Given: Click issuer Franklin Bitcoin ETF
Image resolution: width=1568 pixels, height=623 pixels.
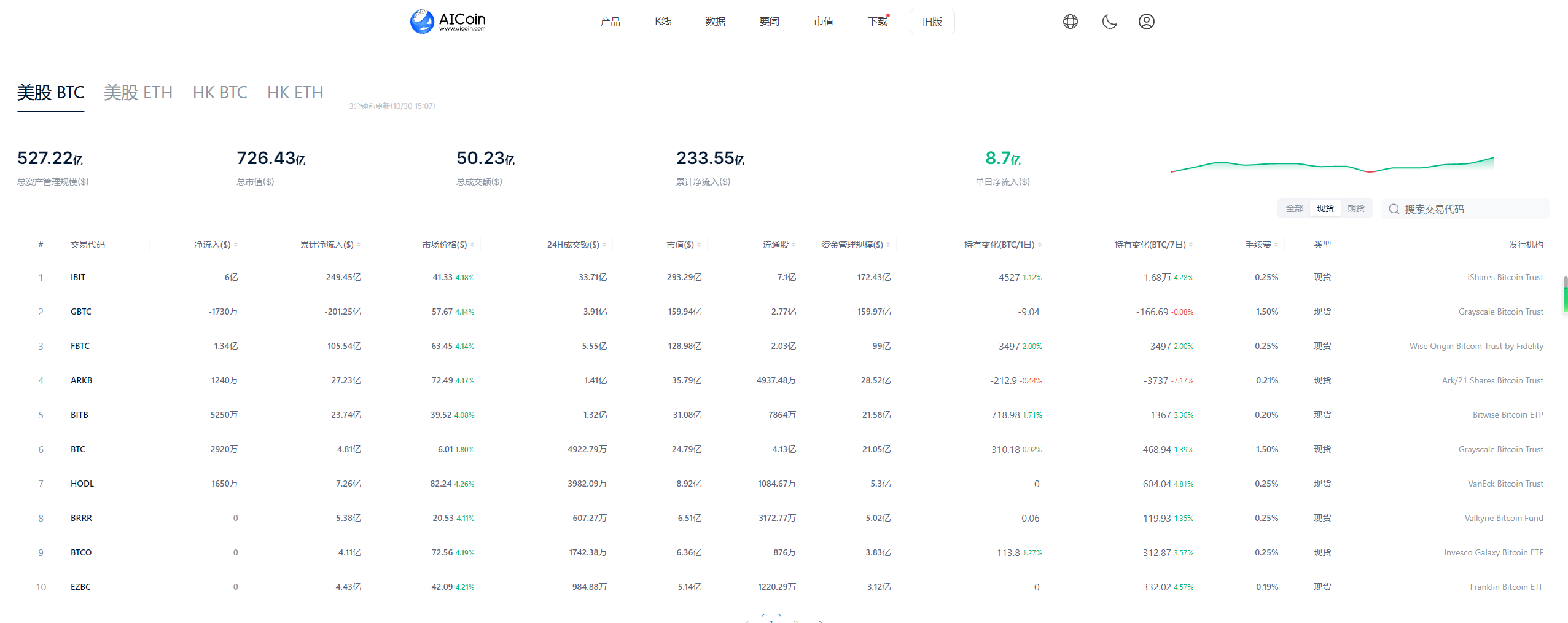Looking at the screenshot, I should pyautogui.click(x=1507, y=587).
